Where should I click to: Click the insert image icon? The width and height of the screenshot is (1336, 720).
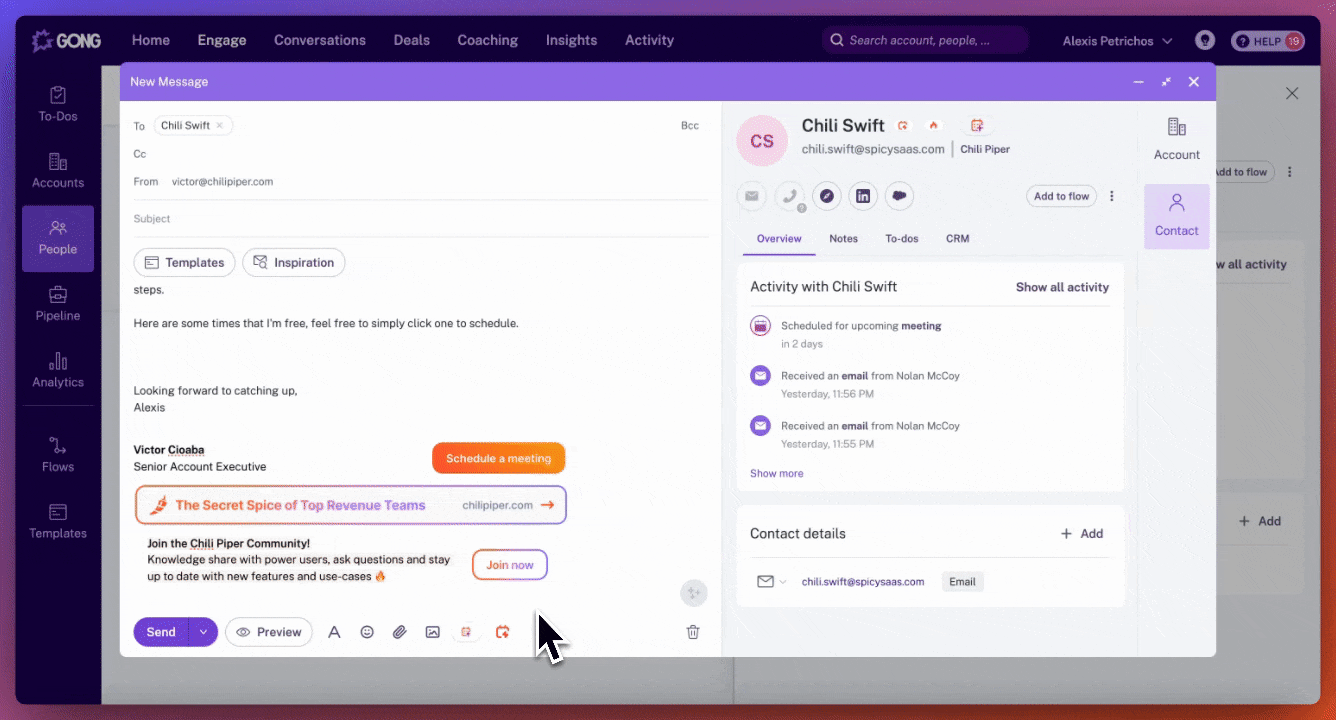432,632
